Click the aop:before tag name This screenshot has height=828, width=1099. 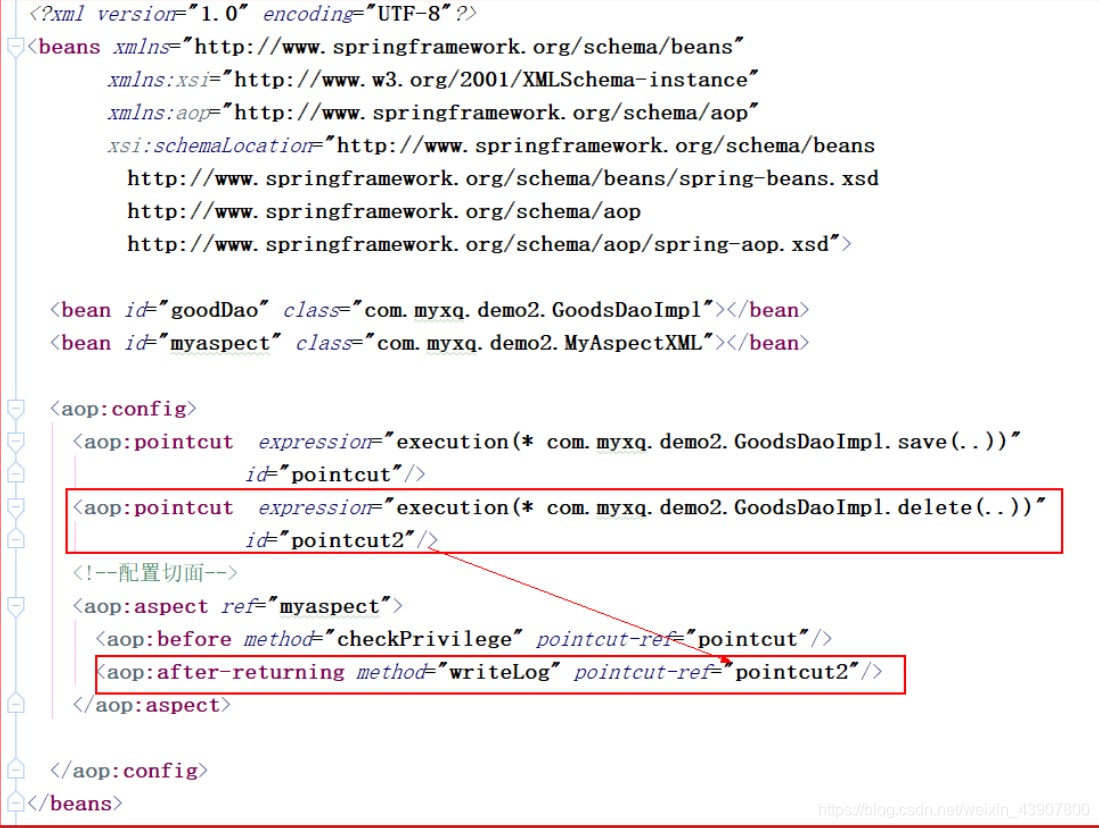tap(168, 639)
